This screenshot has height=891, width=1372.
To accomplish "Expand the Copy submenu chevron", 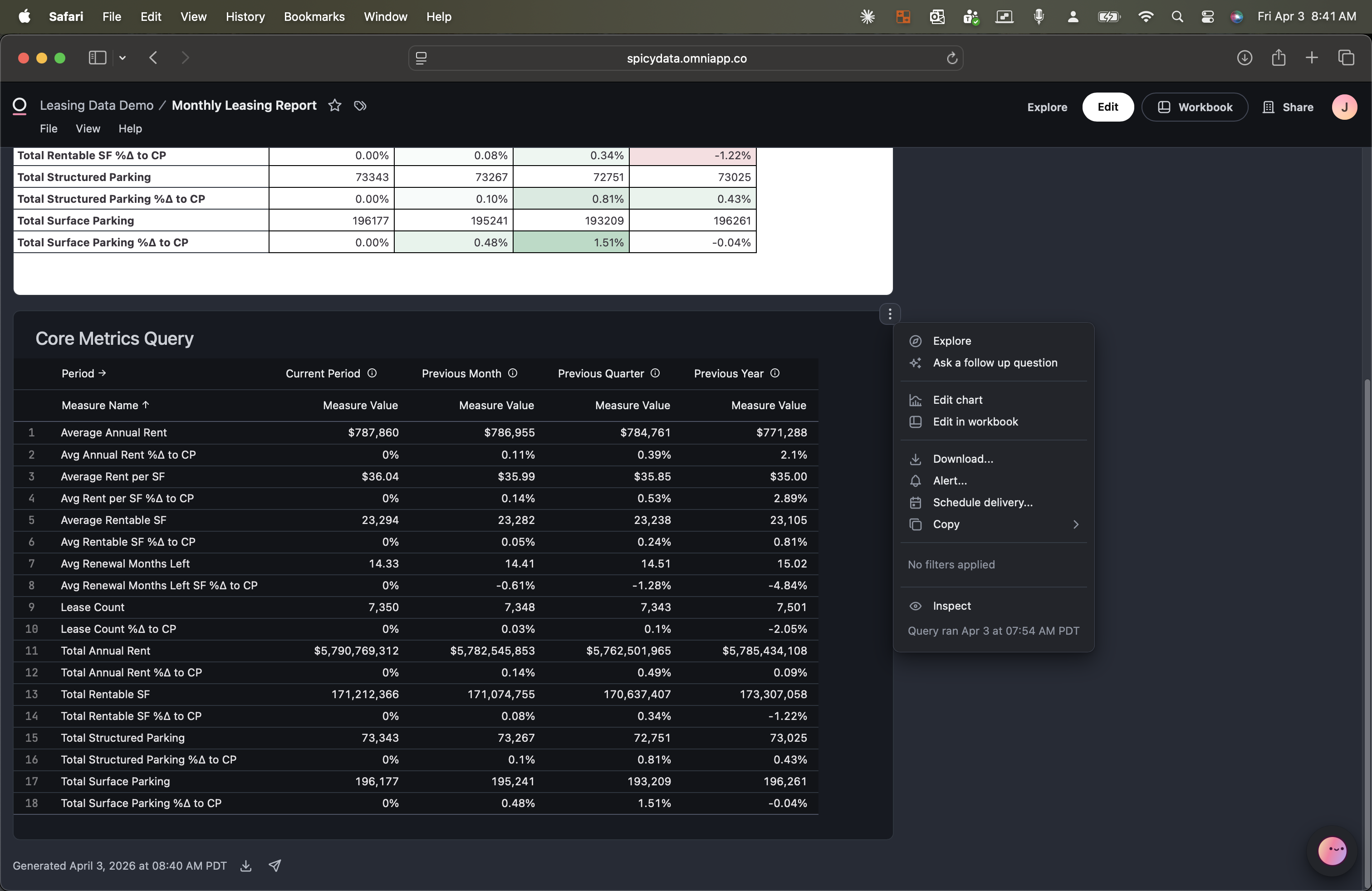I will pos(1075,524).
